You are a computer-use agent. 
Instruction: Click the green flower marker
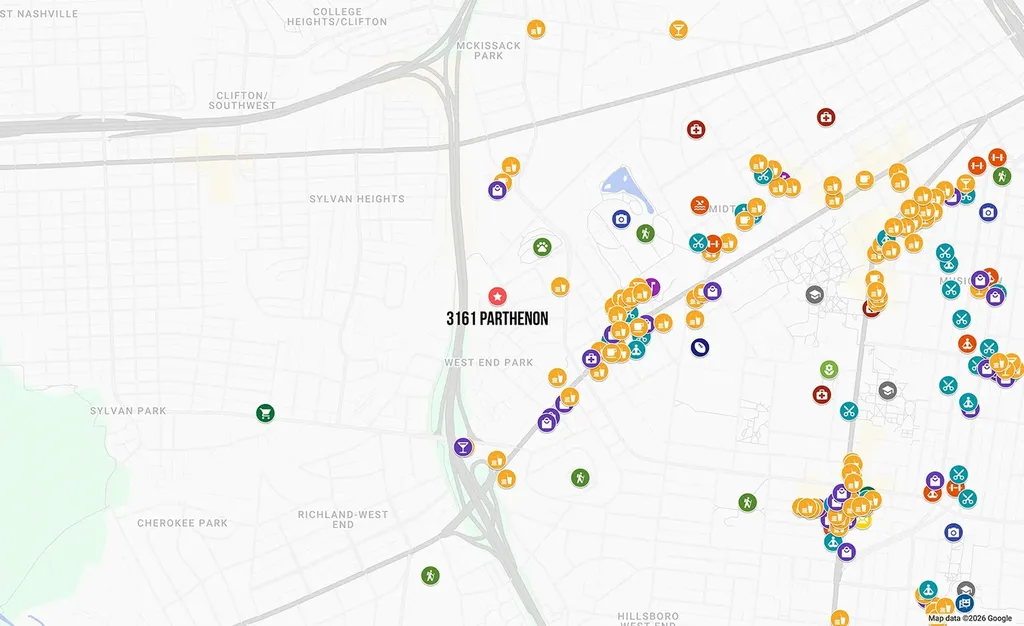click(829, 369)
